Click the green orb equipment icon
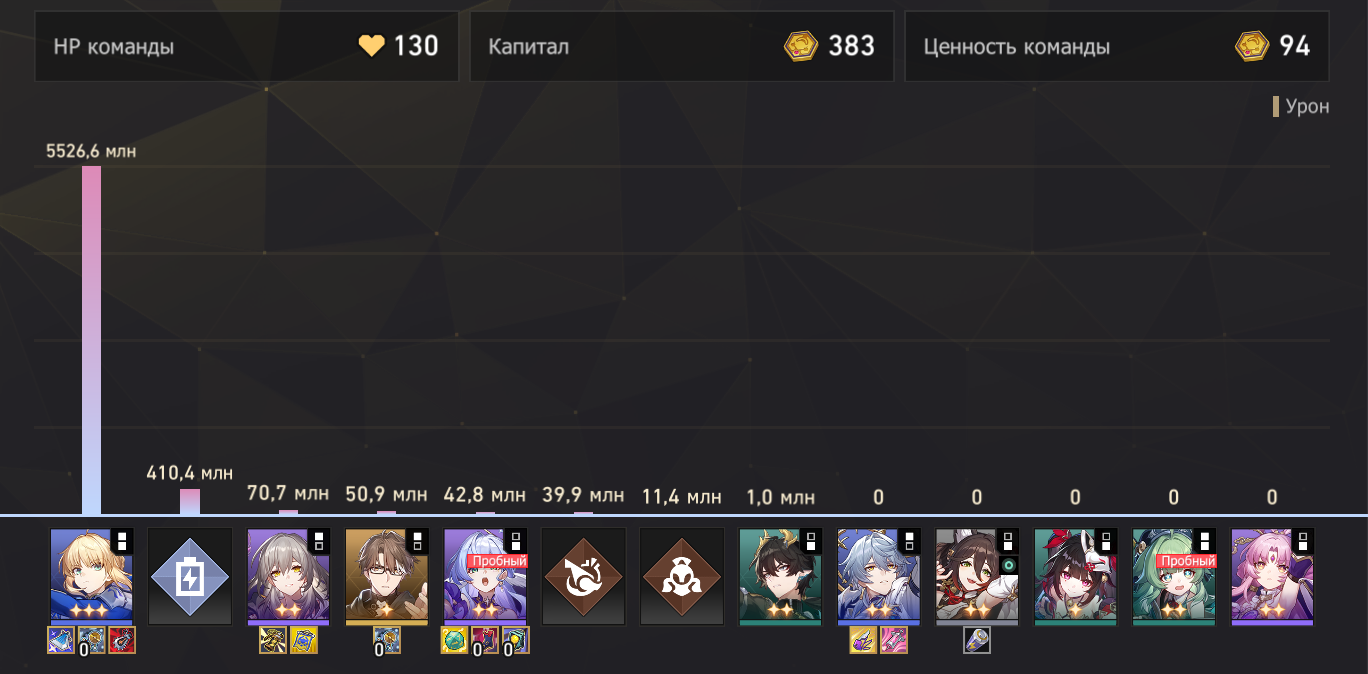 tap(454, 640)
